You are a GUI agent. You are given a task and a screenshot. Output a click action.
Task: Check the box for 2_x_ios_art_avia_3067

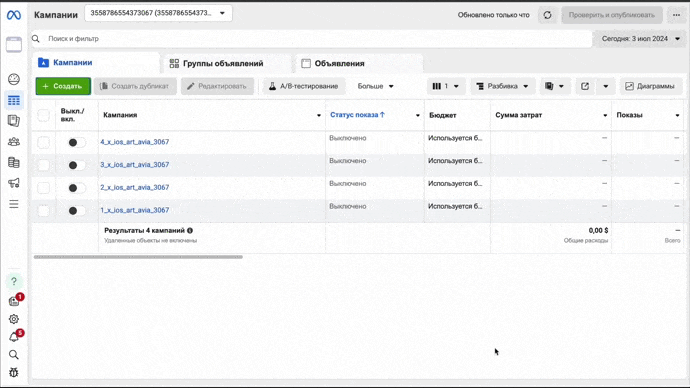[x=43, y=188]
